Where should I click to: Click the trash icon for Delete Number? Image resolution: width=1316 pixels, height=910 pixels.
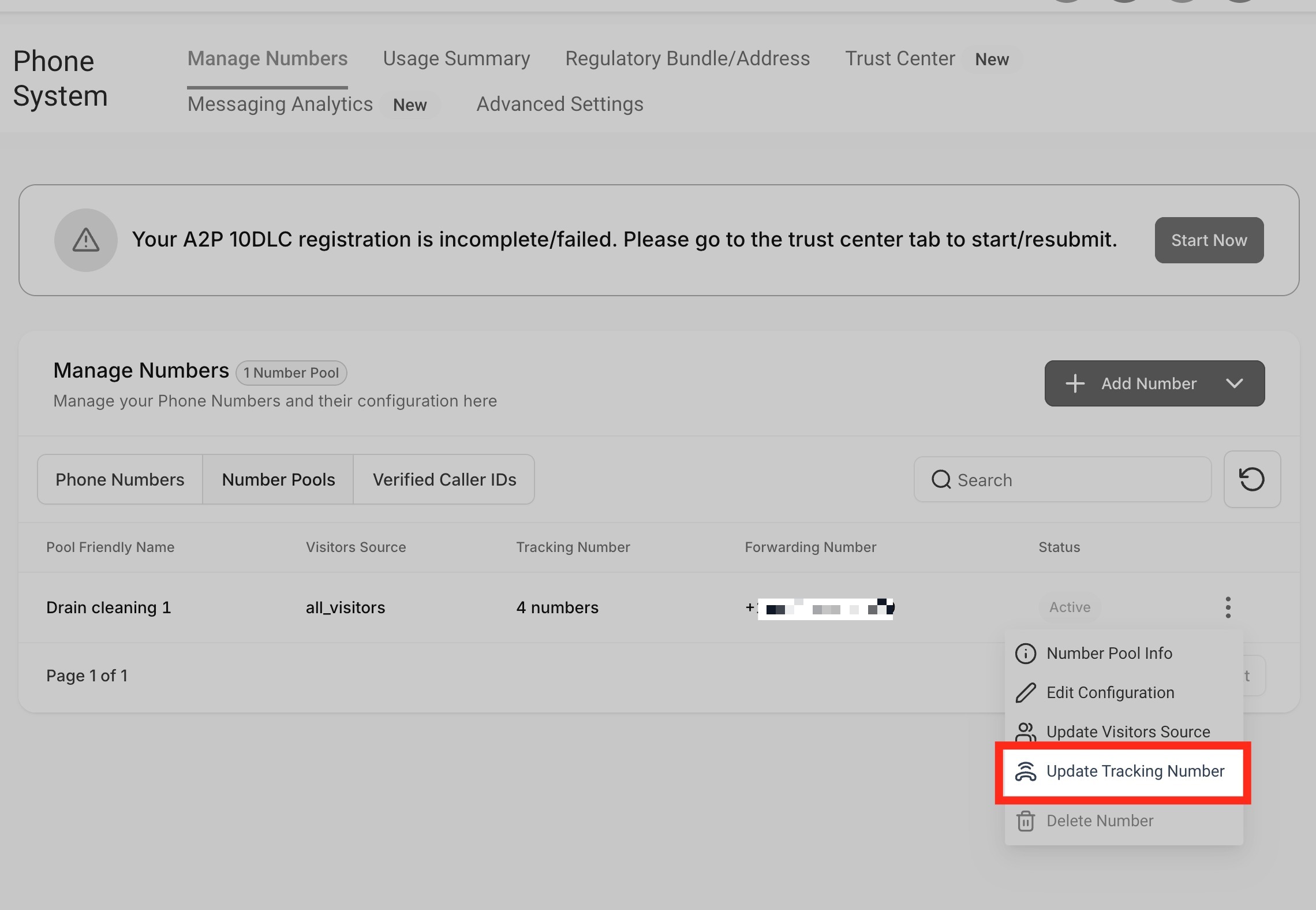(1025, 821)
